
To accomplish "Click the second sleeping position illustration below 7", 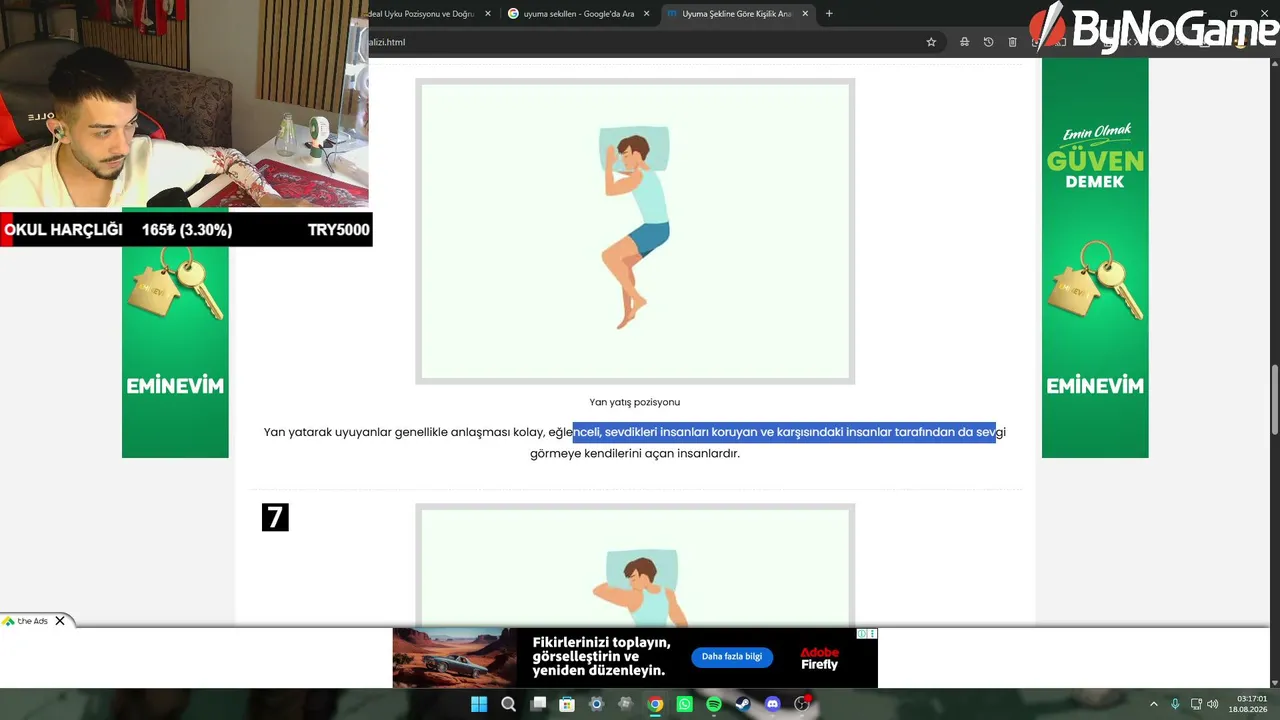I will [x=635, y=565].
